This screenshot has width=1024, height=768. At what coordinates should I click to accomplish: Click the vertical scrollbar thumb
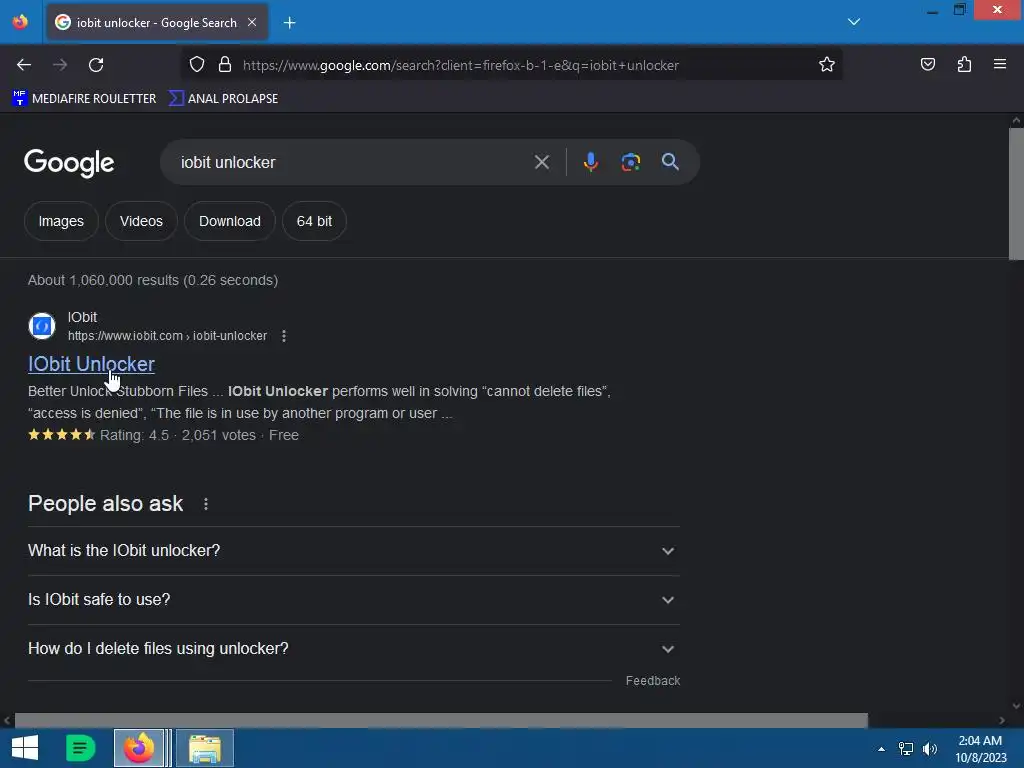1016,194
